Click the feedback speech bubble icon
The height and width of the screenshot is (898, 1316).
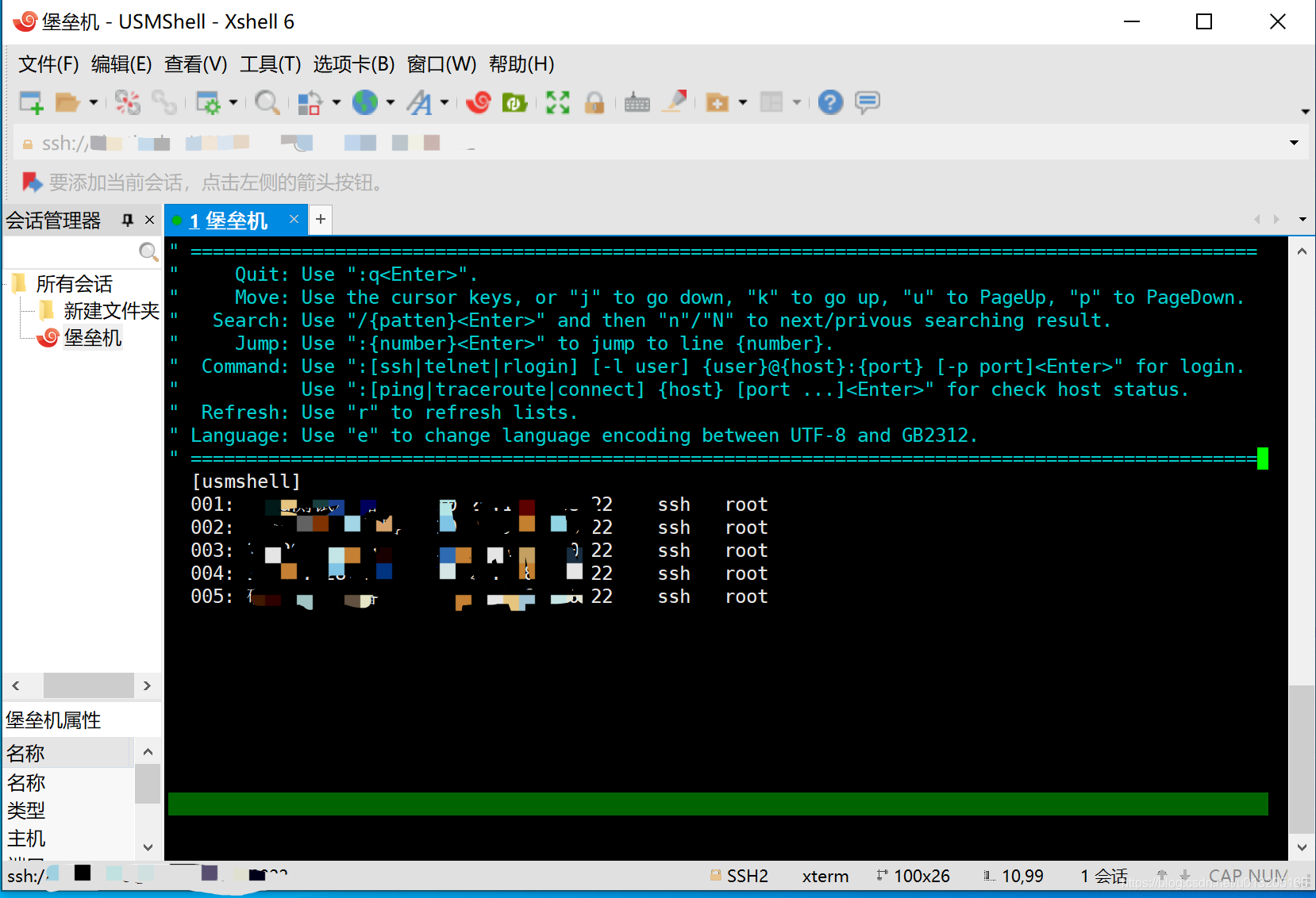click(868, 102)
